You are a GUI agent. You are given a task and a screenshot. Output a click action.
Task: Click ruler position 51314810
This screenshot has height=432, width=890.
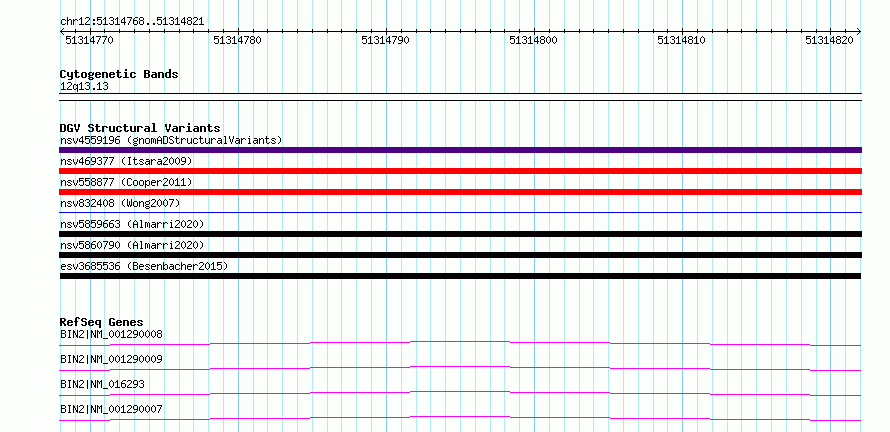(681, 40)
